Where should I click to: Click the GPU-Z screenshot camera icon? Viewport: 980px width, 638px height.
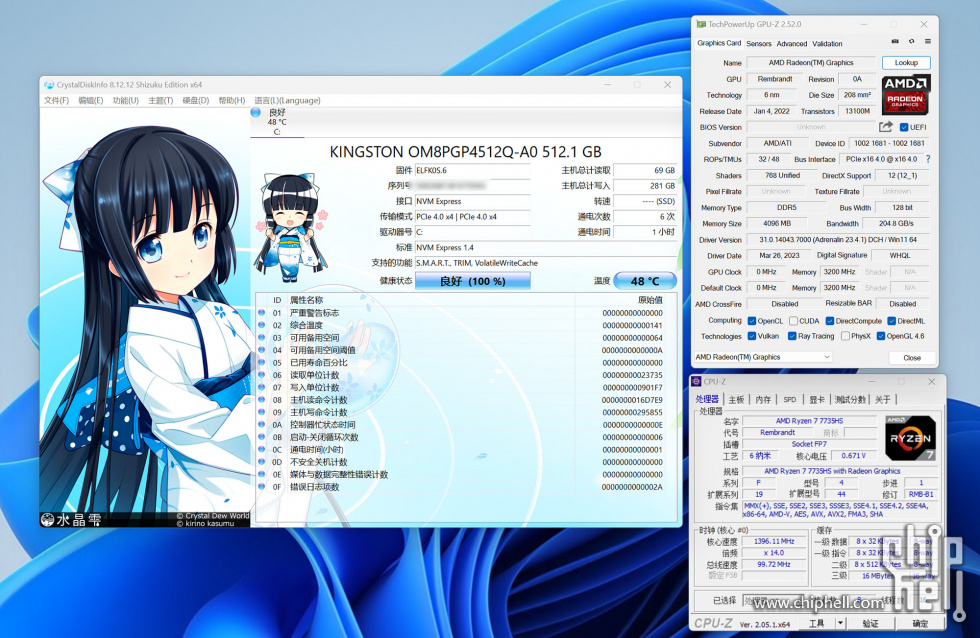pos(895,41)
